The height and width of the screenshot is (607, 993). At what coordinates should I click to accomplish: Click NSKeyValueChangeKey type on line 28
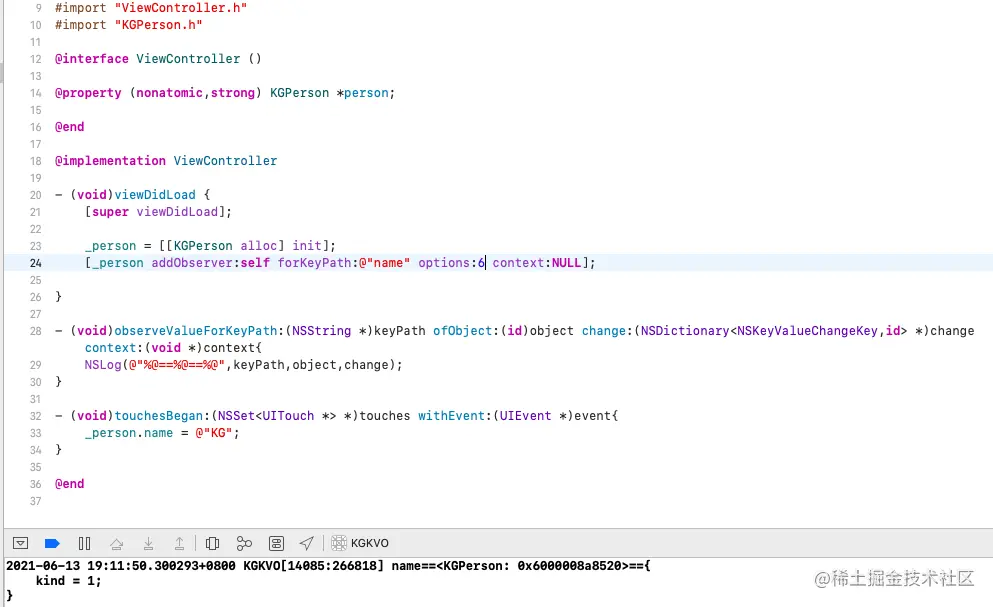(x=807, y=331)
